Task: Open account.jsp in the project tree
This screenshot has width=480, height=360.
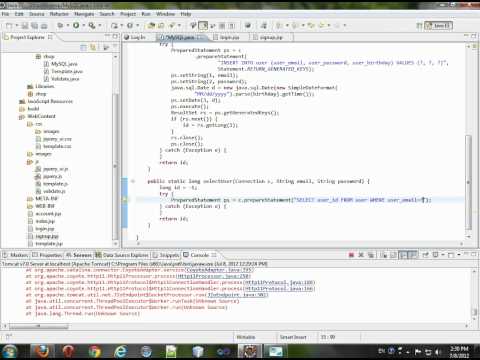Action: tap(45, 214)
